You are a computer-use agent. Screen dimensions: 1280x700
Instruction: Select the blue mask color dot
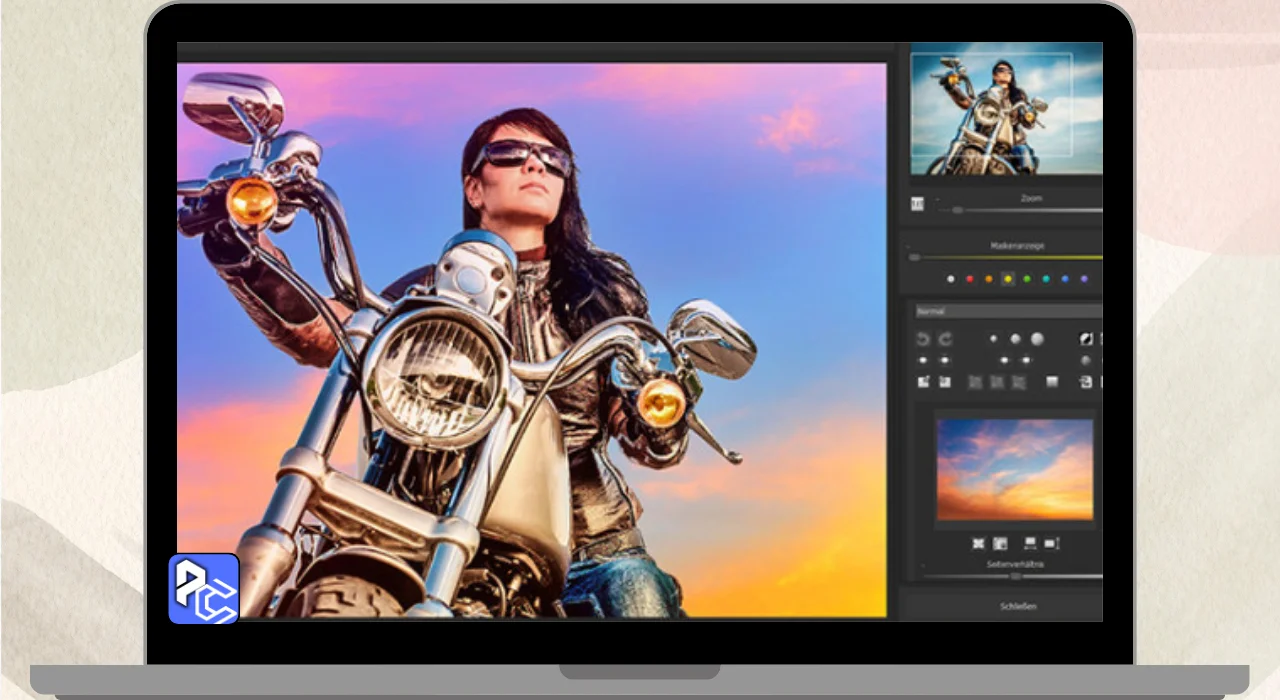click(x=1065, y=279)
